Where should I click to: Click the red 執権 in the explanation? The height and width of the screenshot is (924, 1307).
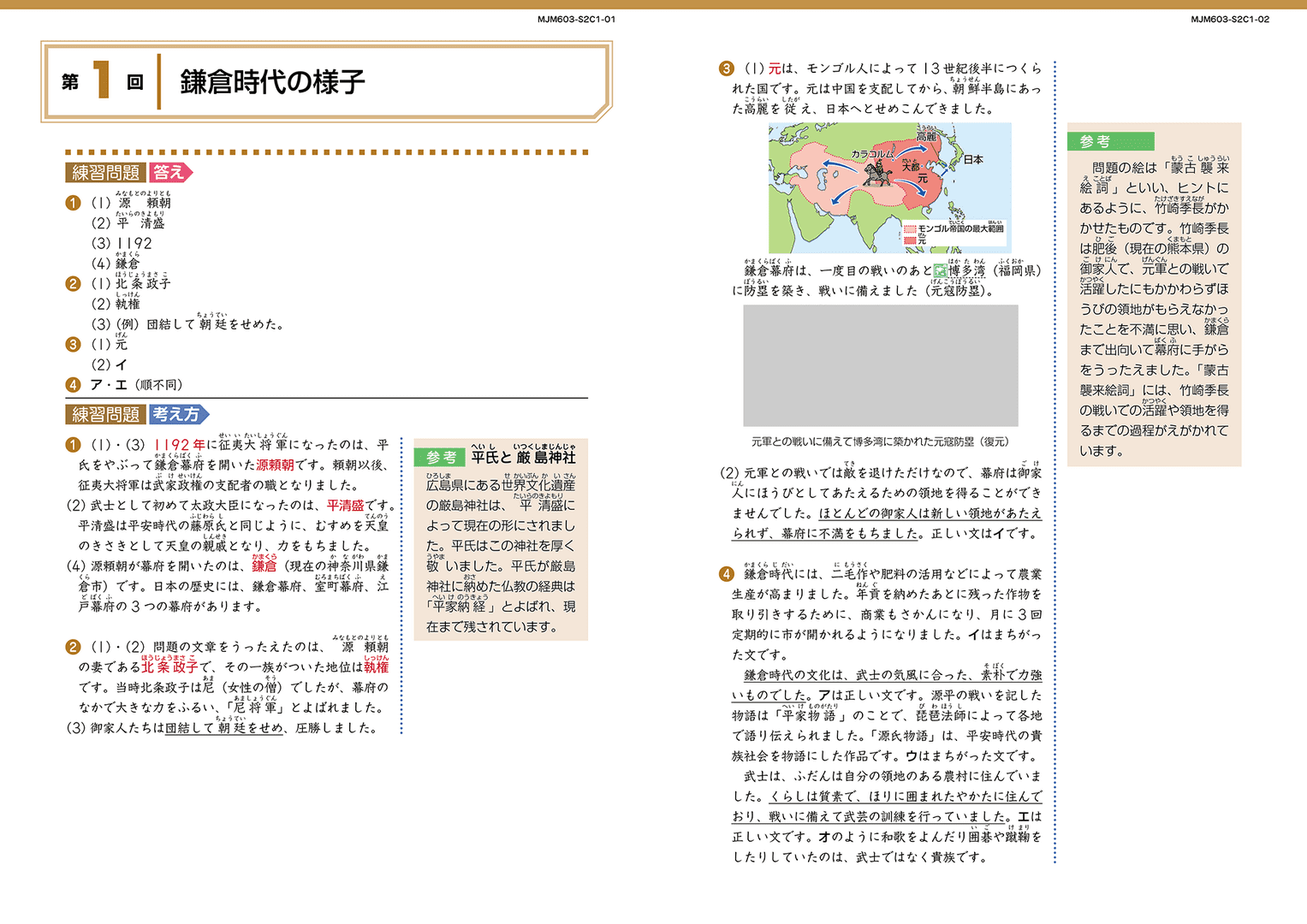(x=377, y=666)
